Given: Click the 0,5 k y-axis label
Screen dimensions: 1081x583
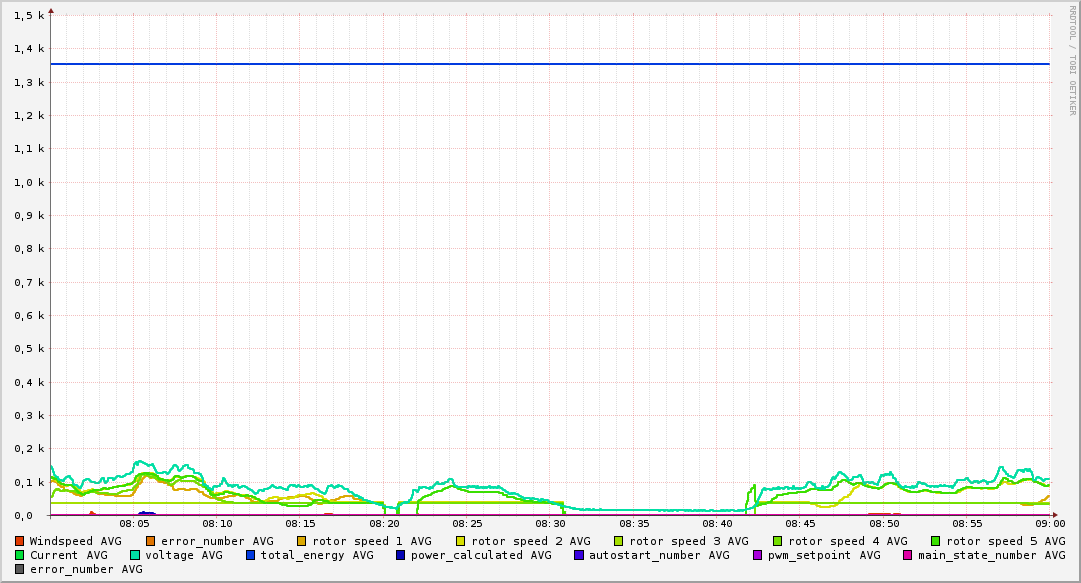Looking at the screenshot, I should tap(29, 349).
